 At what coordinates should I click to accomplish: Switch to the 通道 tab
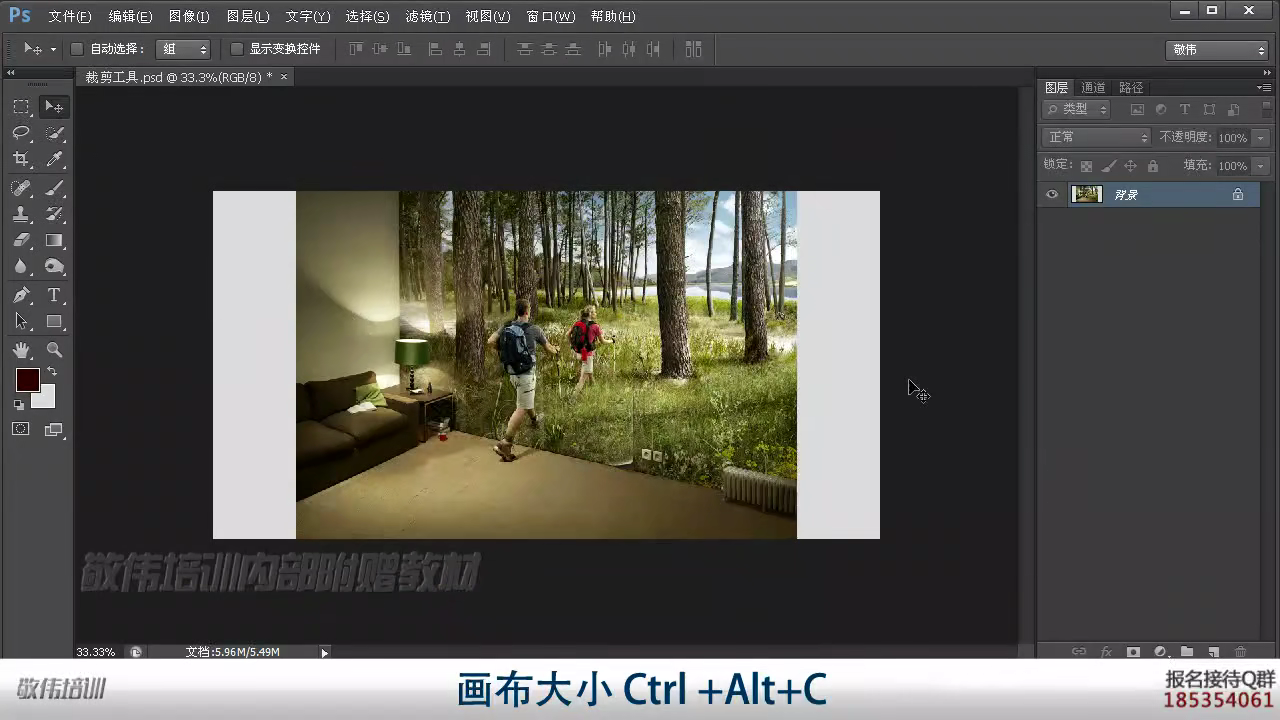(x=1093, y=88)
